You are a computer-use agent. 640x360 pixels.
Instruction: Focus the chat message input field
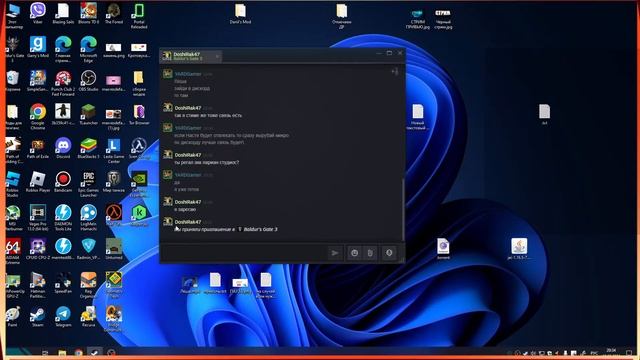244,253
